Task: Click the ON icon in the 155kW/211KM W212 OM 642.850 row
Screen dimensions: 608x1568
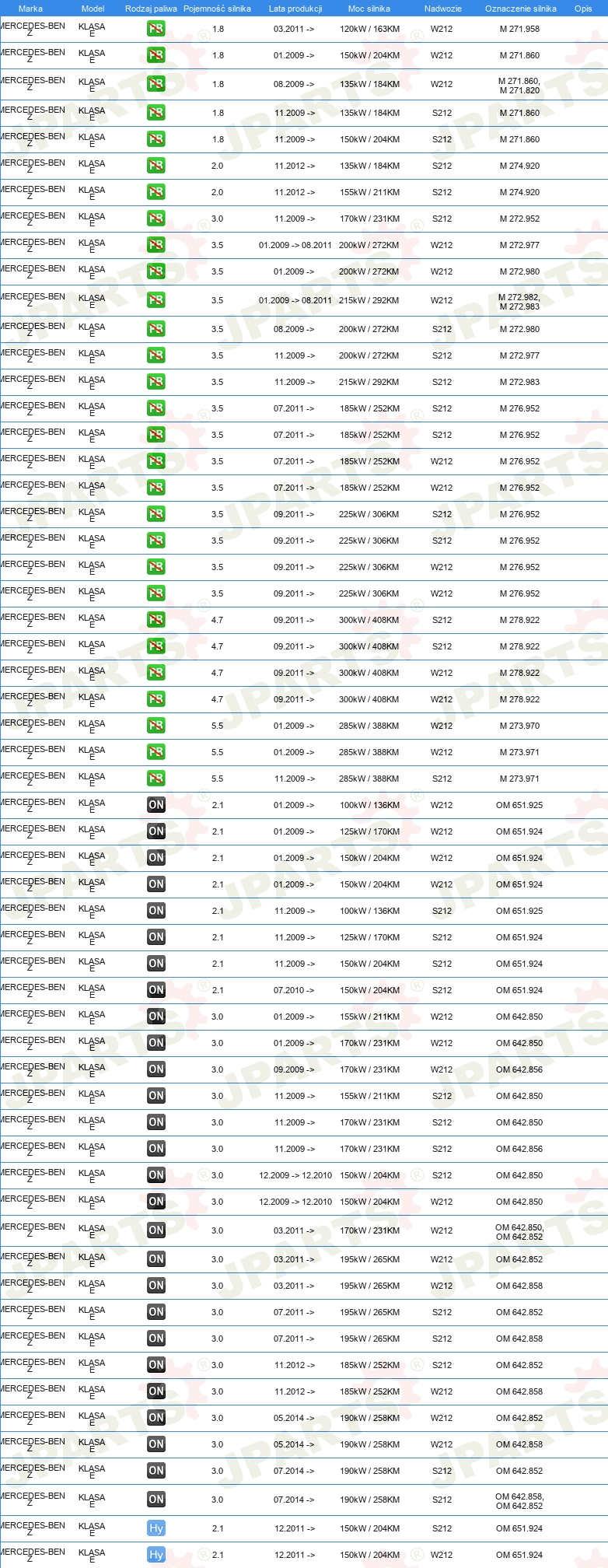Action: [x=156, y=1017]
